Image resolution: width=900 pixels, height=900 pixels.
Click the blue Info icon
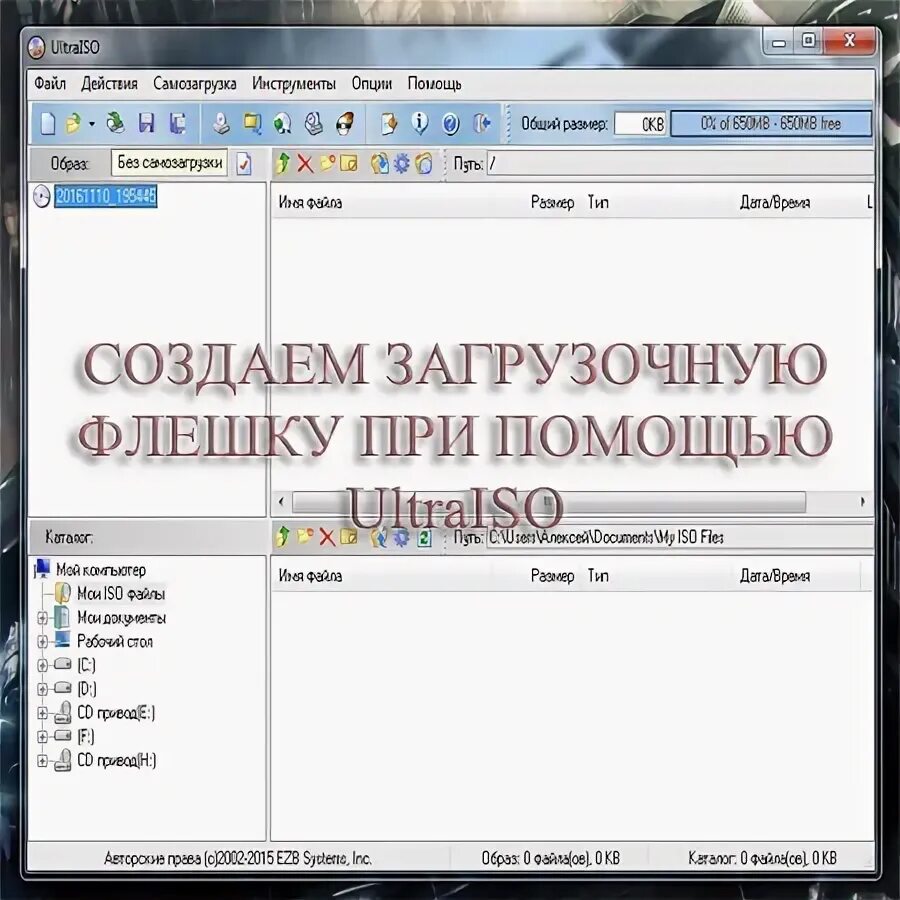click(x=420, y=123)
